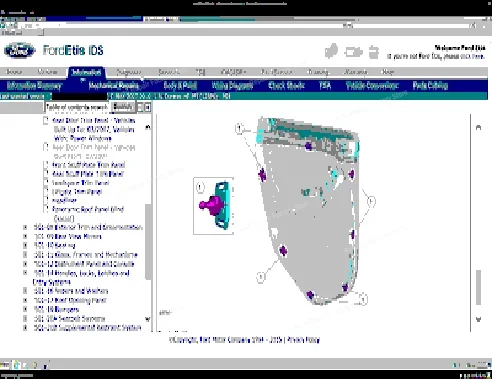Viewport: 492px width, 379px height.
Task: Open the Headliner procedure link
Action: tap(64, 200)
